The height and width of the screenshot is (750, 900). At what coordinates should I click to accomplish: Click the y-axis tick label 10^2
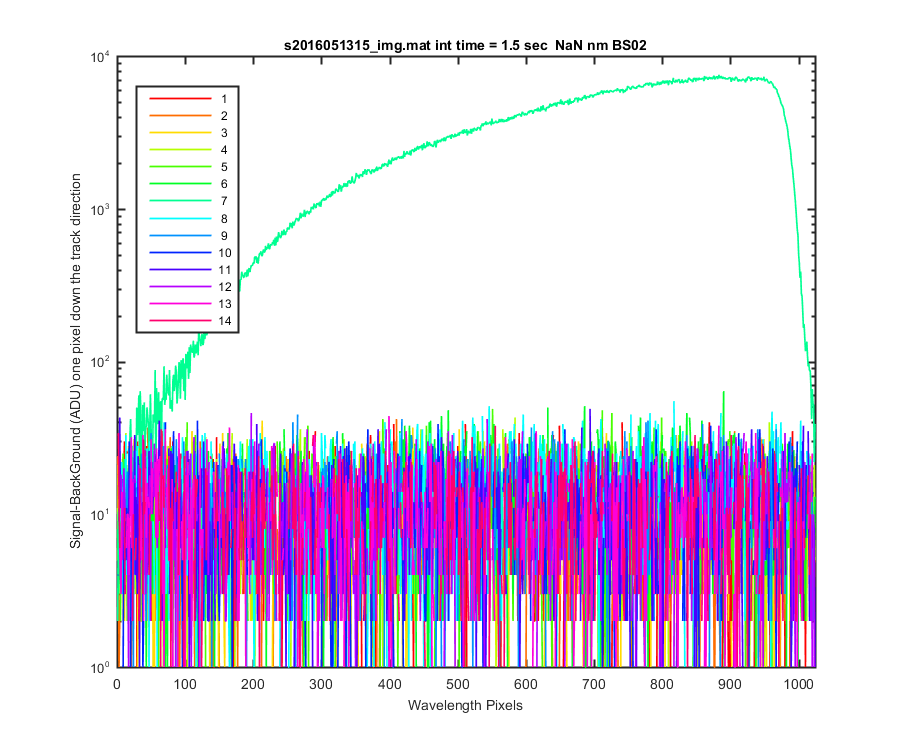(100, 363)
